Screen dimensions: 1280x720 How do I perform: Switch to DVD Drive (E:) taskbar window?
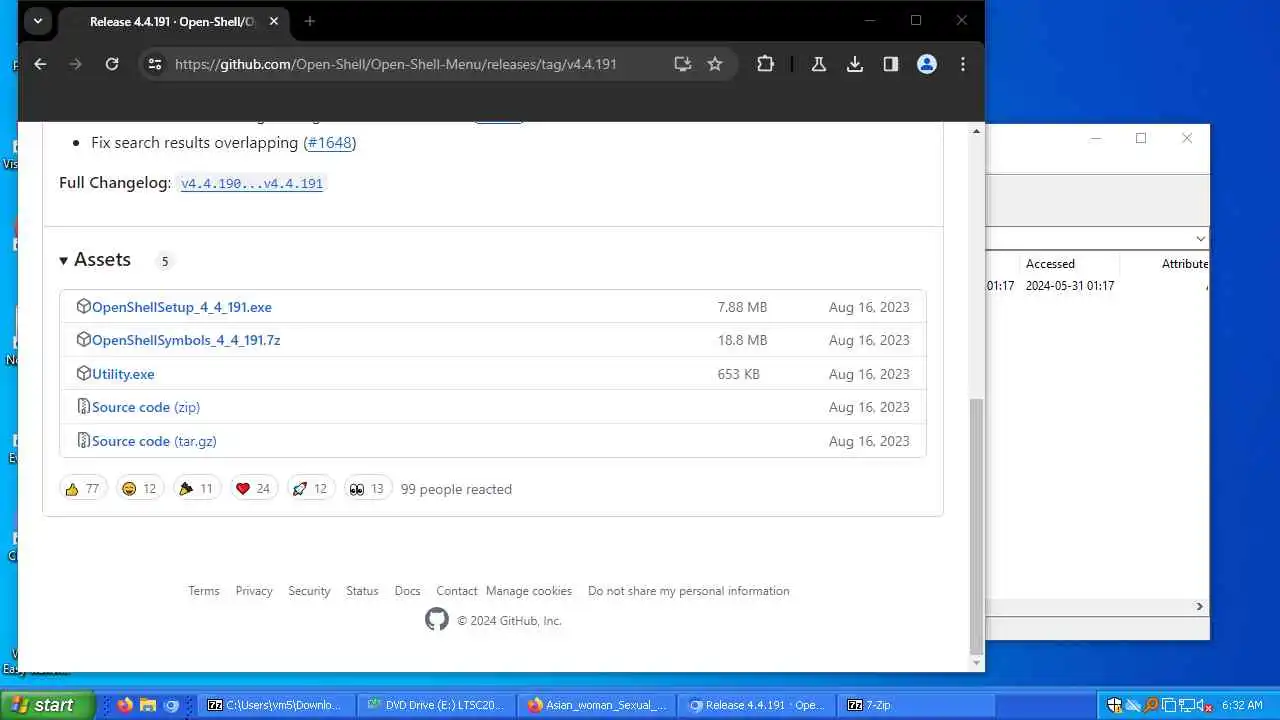(438, 705)
